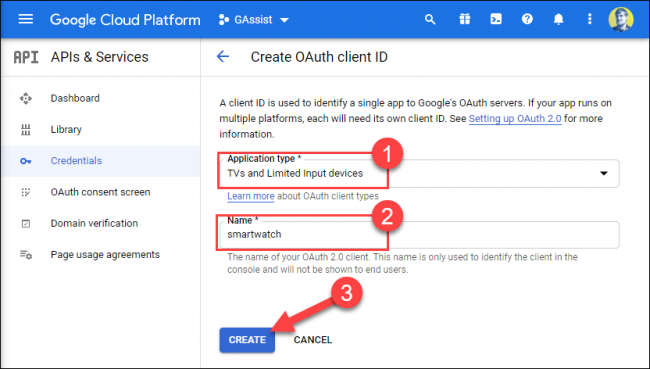Click the search magnifier icon
The image size is (650, 369).
click(x=430, y=19)
